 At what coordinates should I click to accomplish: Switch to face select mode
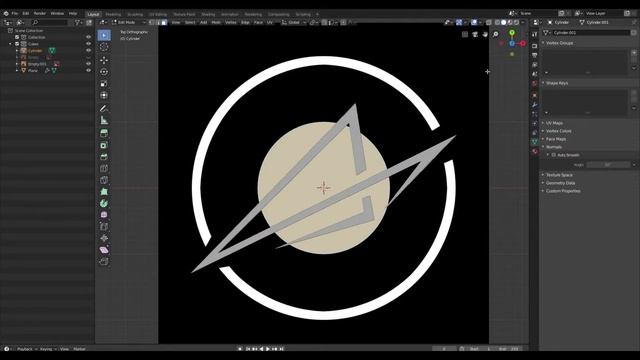click(164, 22)
